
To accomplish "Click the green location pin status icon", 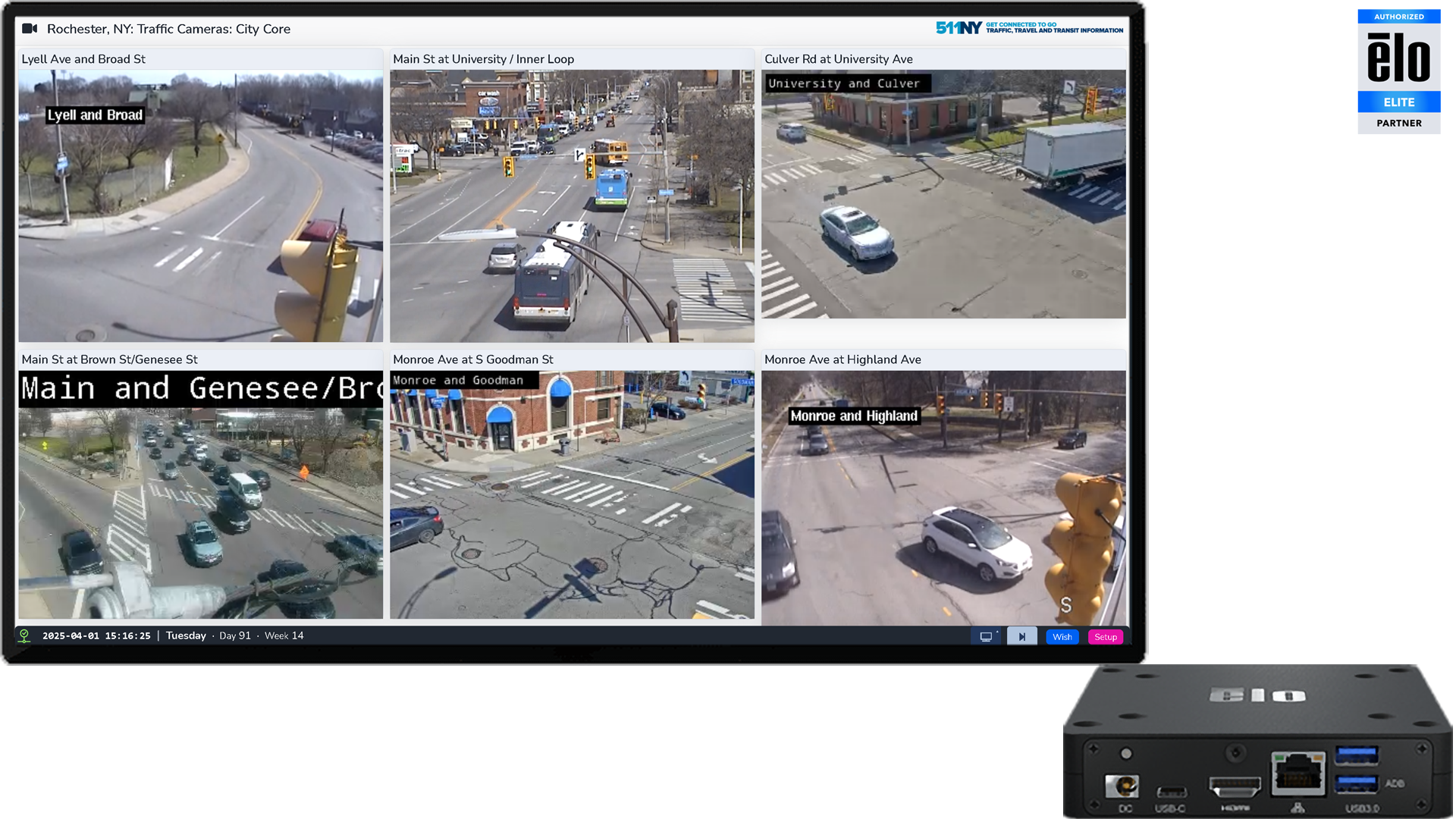I will pyautogui.click(x=24, y=635).
